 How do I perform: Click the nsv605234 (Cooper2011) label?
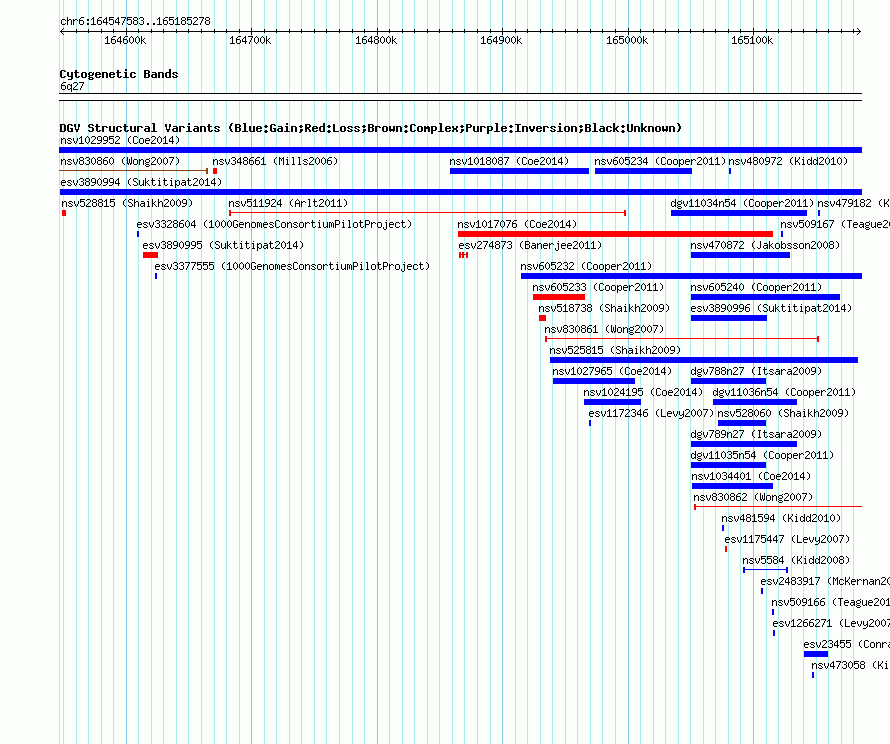(660, 161)
